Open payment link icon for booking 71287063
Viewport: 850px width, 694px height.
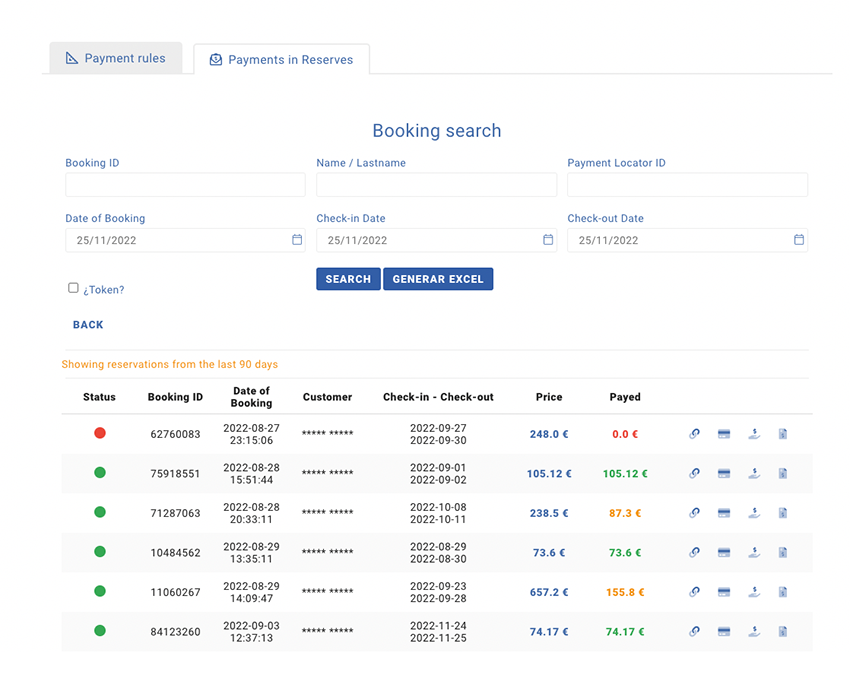(694, 513)
